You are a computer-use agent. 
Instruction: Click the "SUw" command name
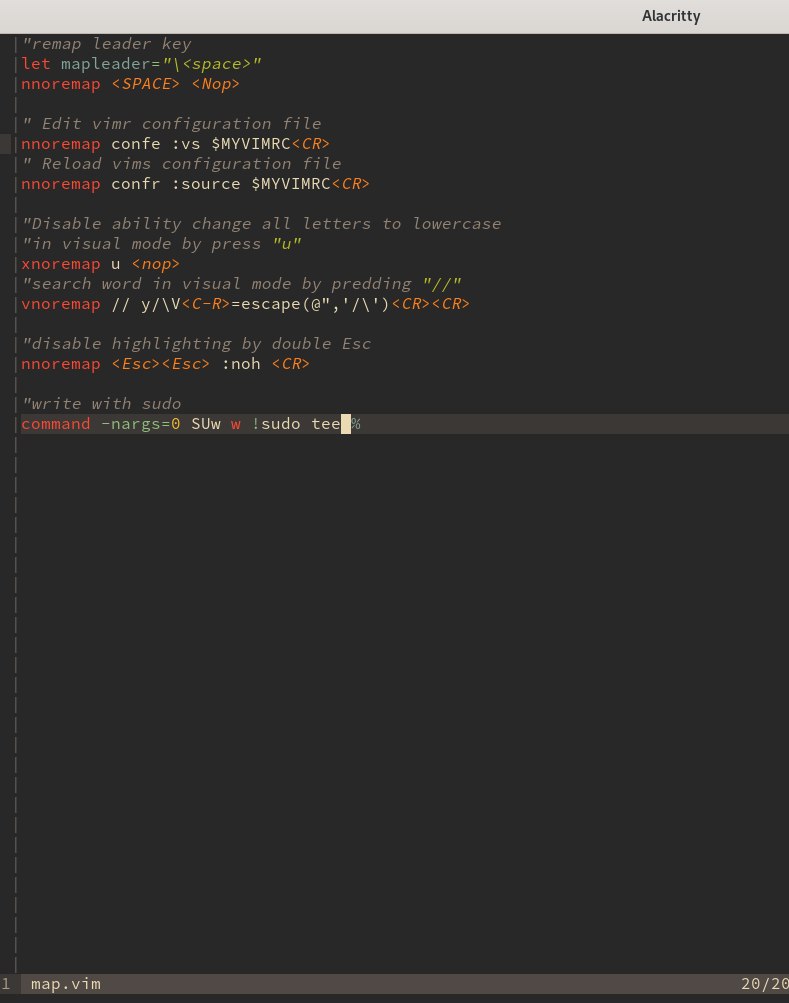206,424
